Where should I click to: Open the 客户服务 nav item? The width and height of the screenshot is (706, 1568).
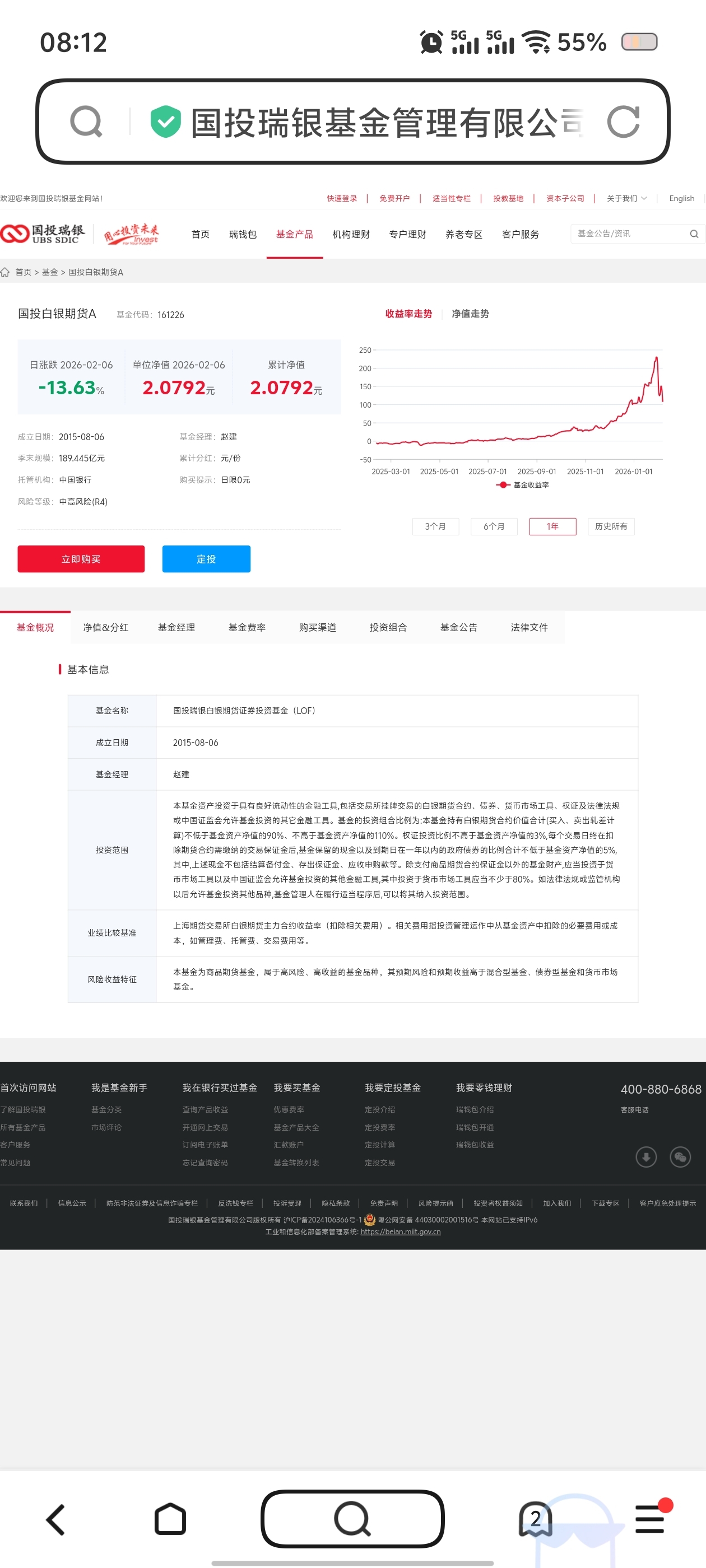coord(520,234)
